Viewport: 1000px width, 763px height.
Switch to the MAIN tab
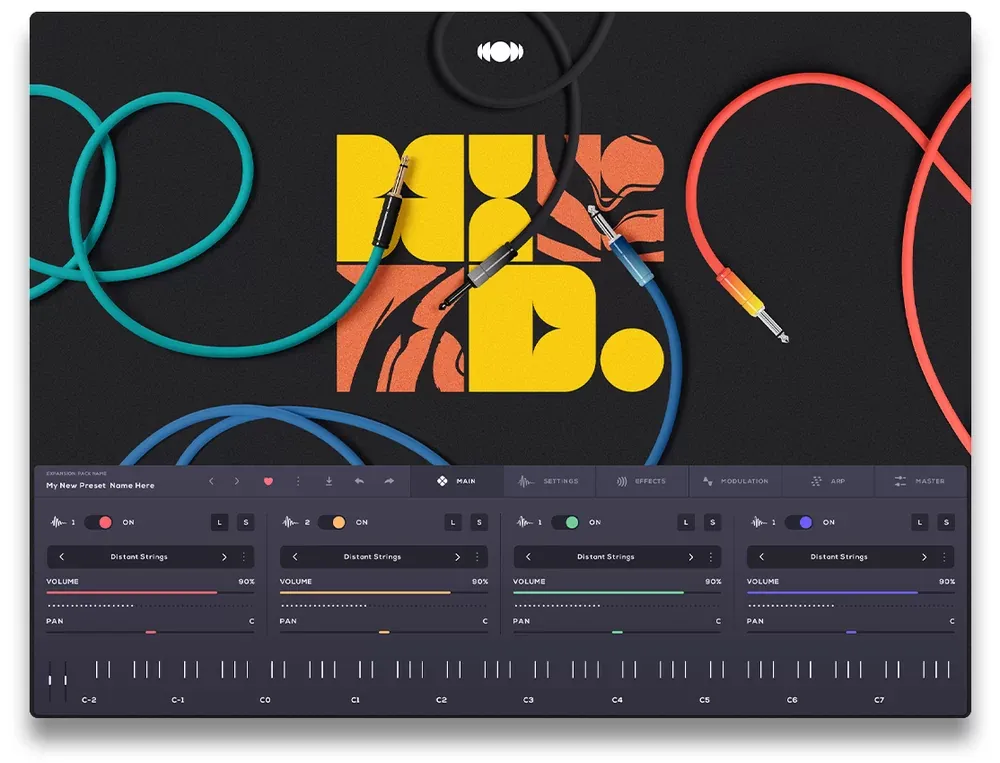coord(457,481)
